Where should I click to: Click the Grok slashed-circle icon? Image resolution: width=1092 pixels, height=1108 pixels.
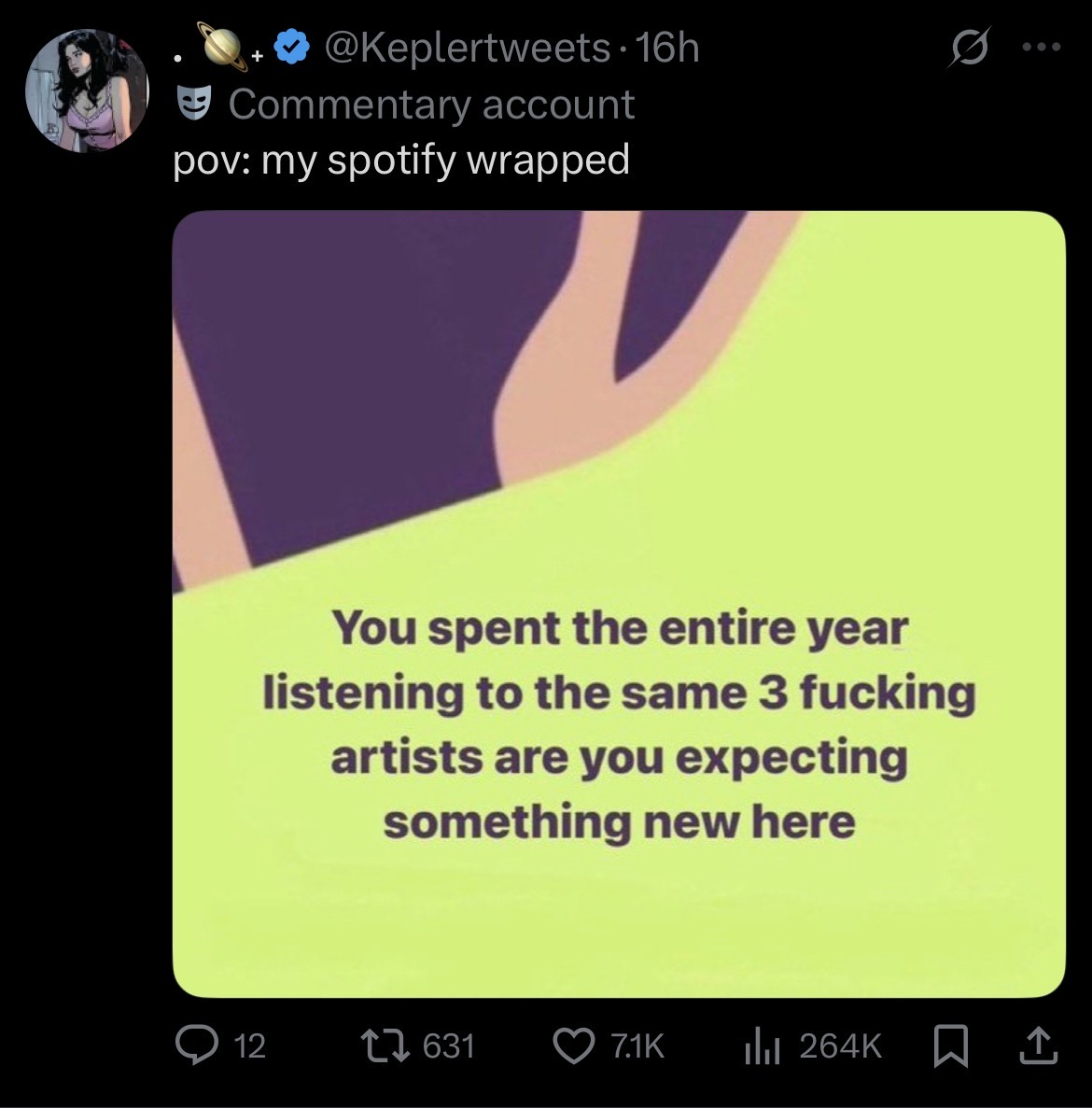coord(967,49)
